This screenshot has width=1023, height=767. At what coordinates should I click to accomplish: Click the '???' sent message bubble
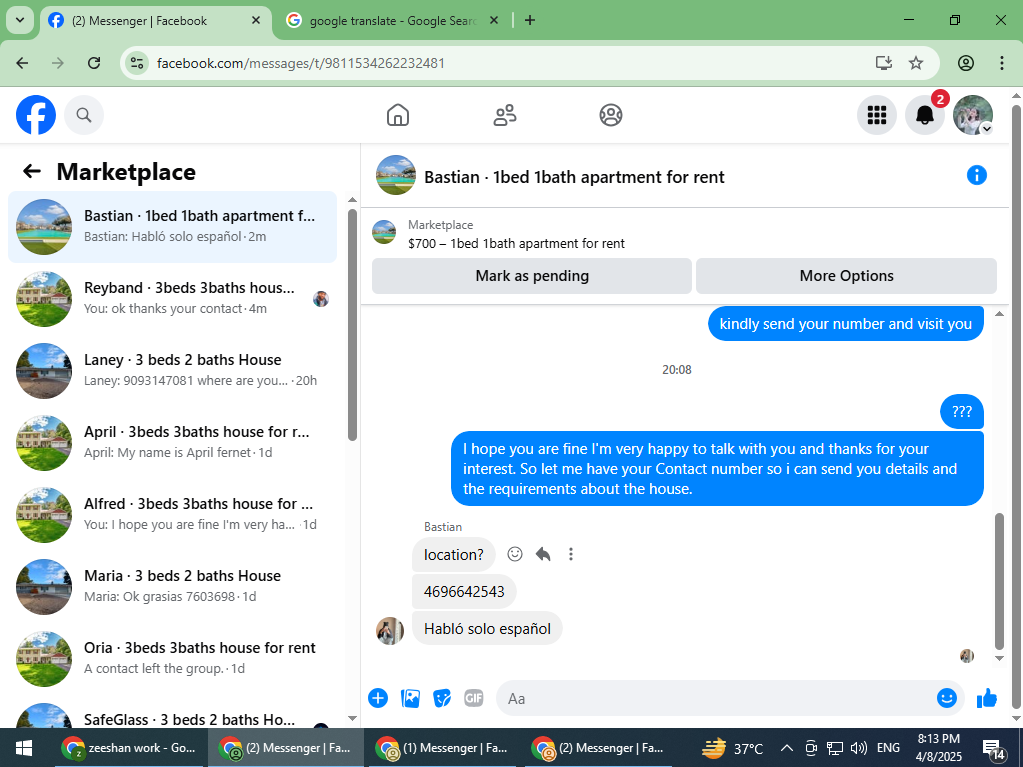click(962, 412)
